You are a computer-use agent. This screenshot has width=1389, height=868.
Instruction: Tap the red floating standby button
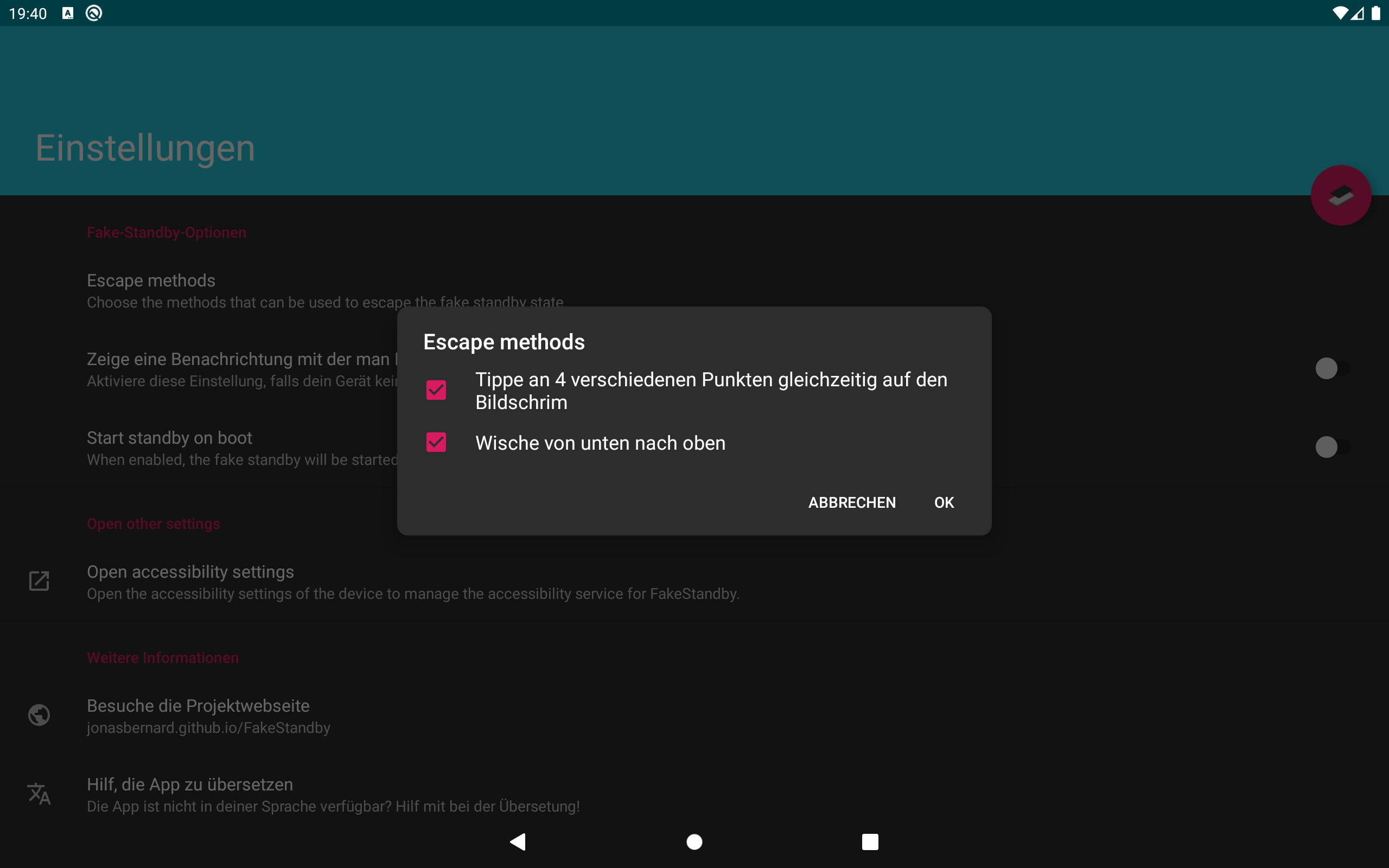[1340, 196]
